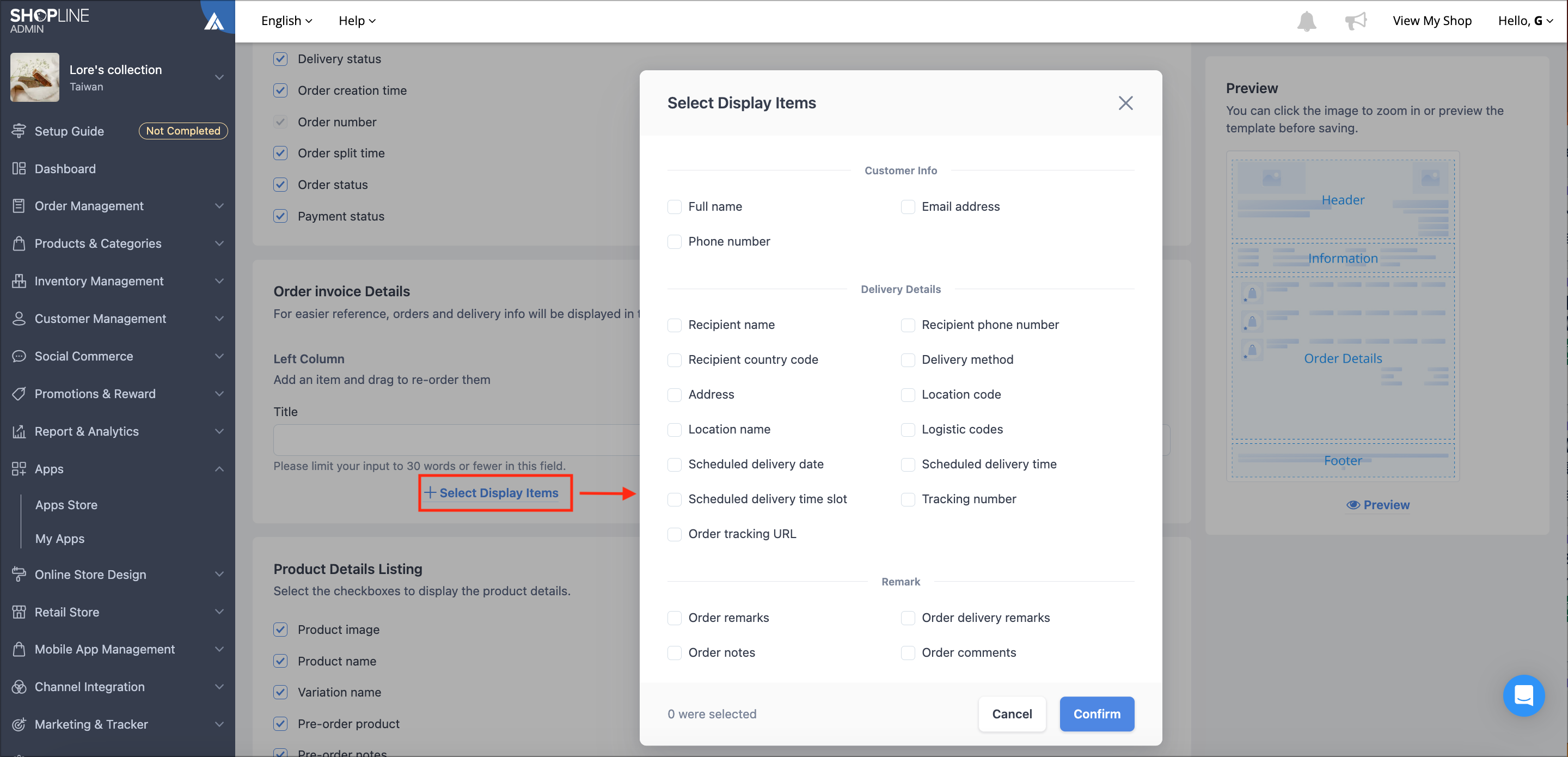The image size is (1568, 757).
Task: Expand the Order Management chevron
Action: tap(219, 206)
